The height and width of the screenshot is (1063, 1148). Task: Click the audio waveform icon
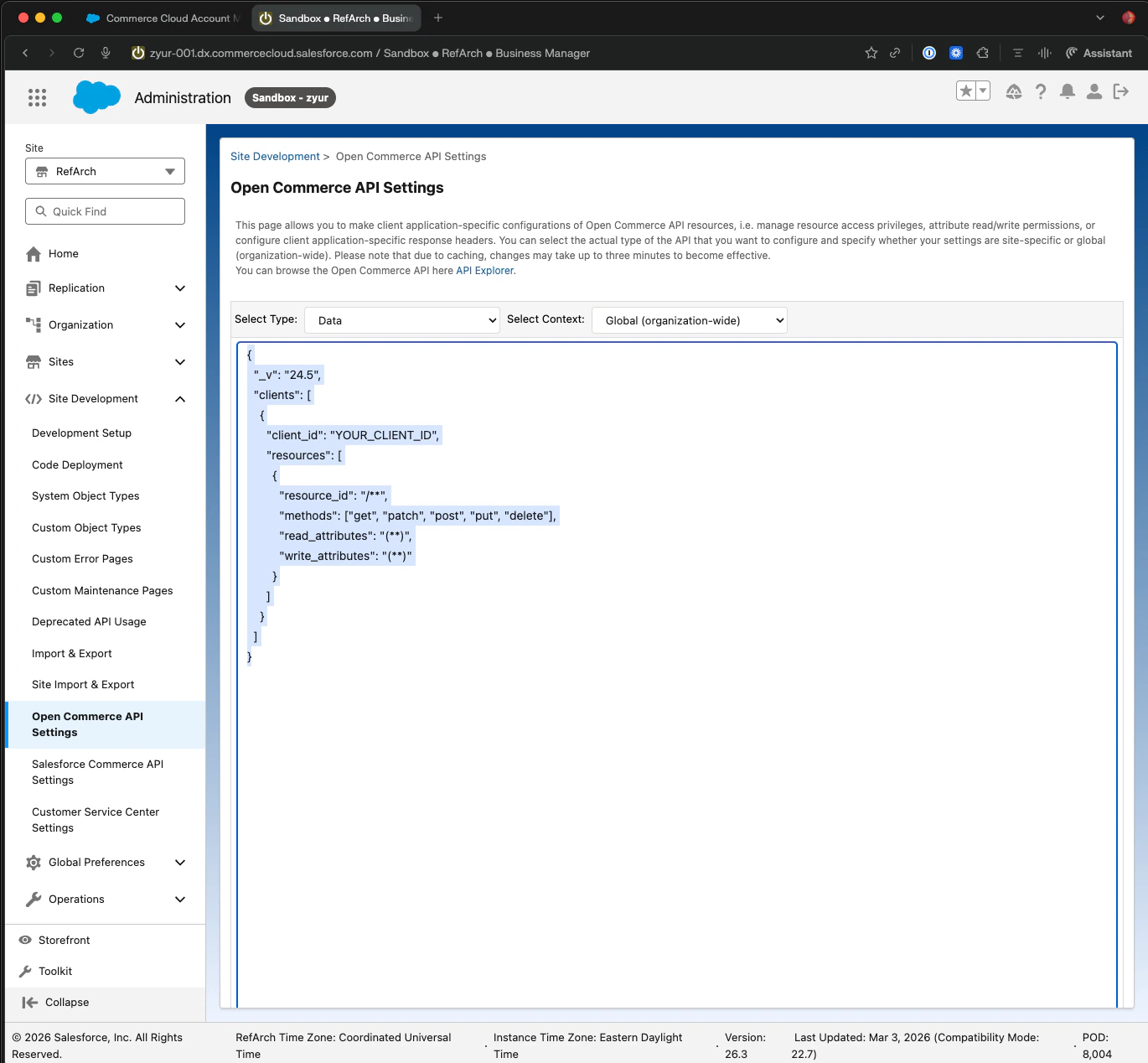pos(1045,53)
